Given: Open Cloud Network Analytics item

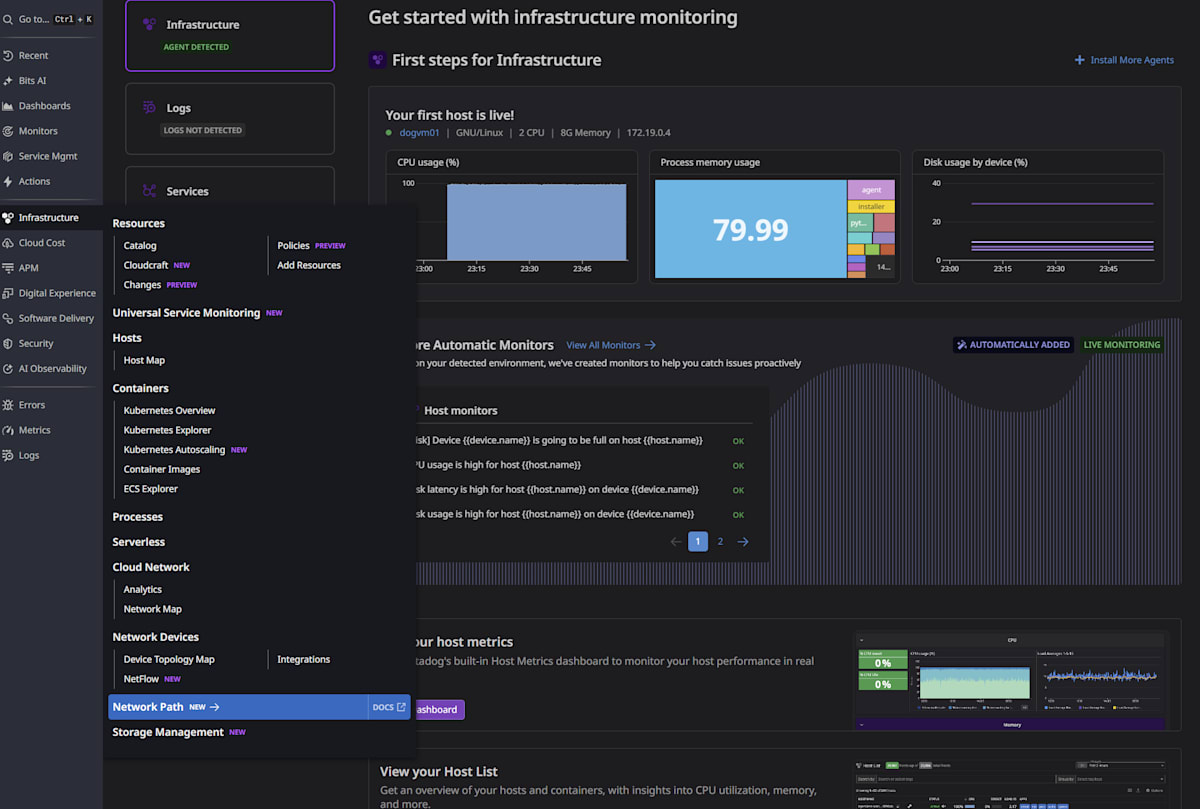Looking at the screenshot, I should click(x=143, y=590).
